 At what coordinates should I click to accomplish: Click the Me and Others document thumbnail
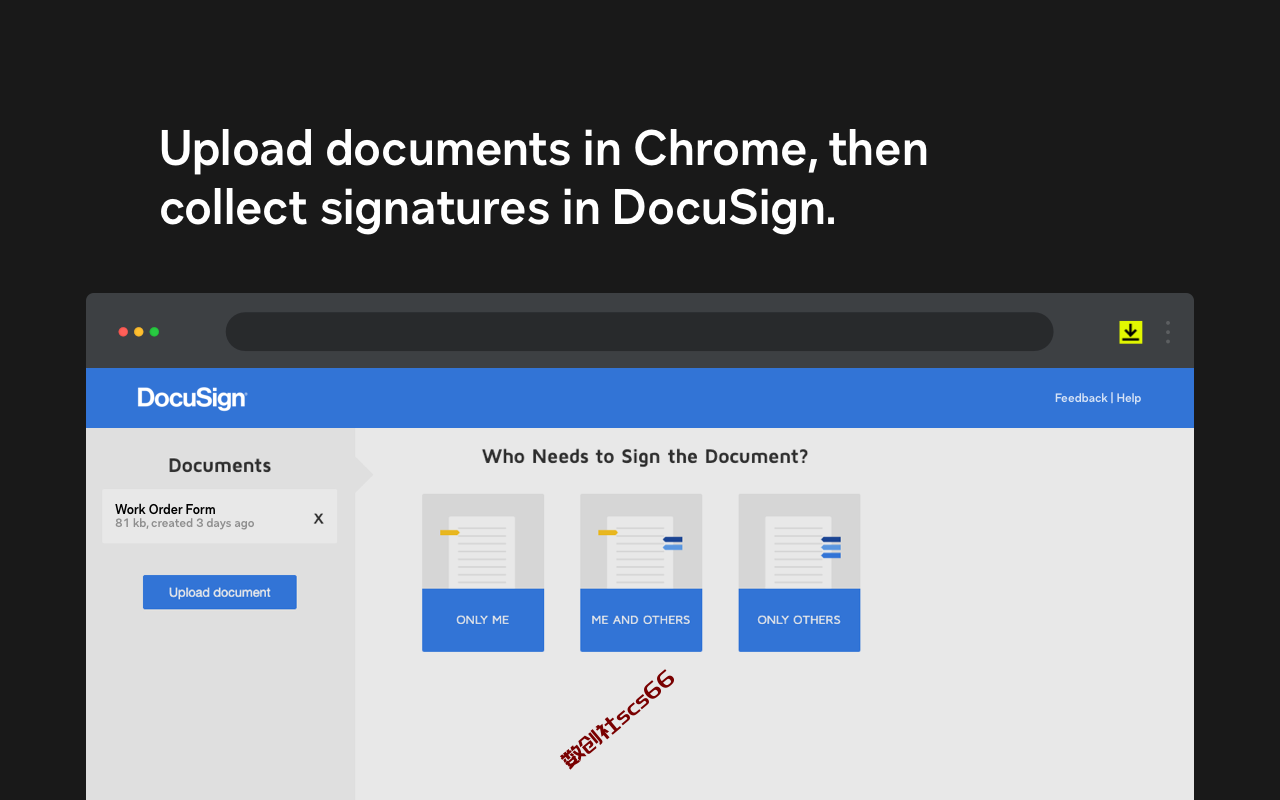tap(641, 541)
